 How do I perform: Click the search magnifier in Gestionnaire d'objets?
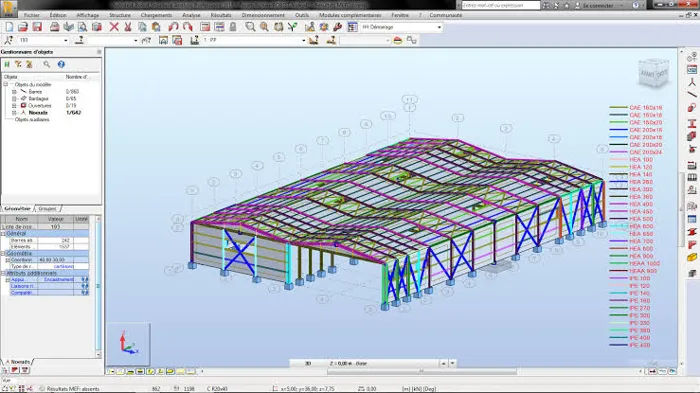[46, 64]
